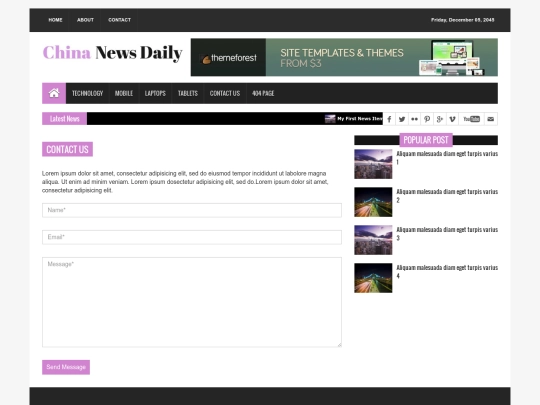Click the Message box resize handle

pos(339,344)
